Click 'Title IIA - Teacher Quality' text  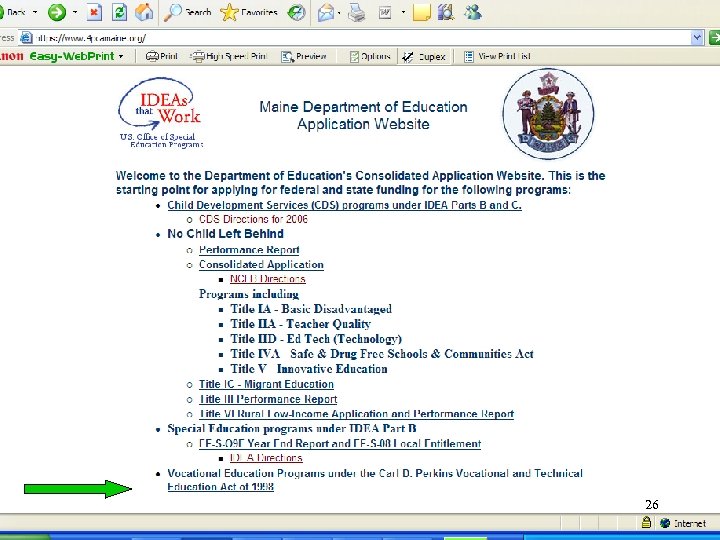click(x=300, y=324)
